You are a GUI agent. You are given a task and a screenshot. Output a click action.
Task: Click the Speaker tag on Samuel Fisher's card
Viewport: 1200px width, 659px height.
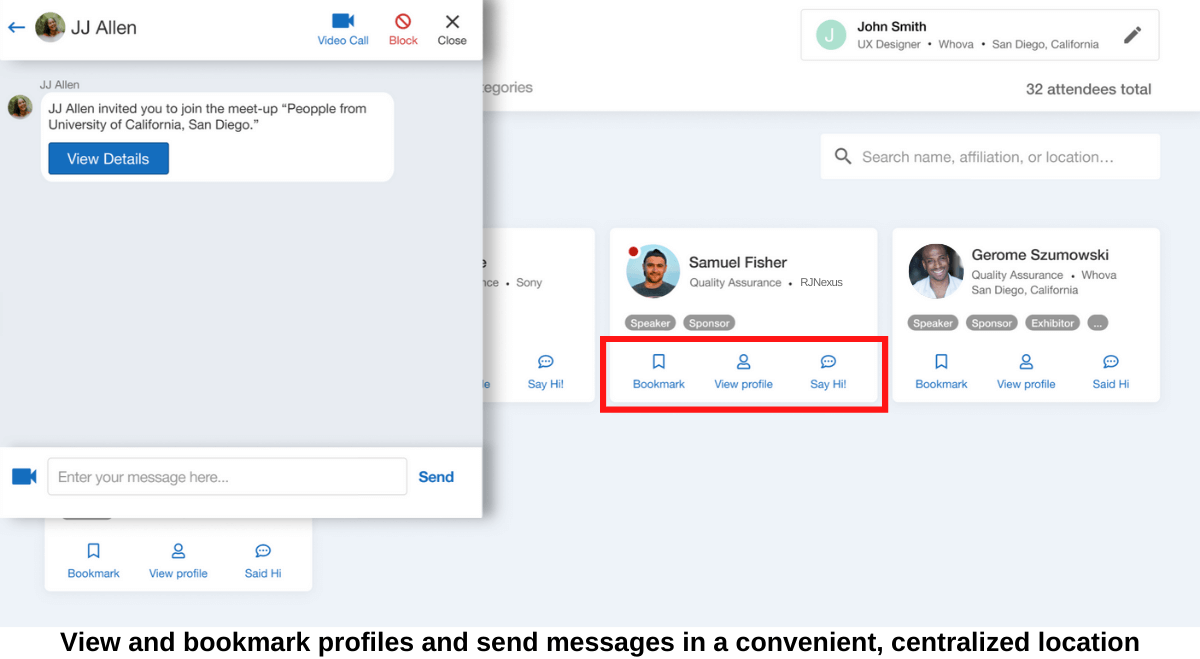coord(650,322)
